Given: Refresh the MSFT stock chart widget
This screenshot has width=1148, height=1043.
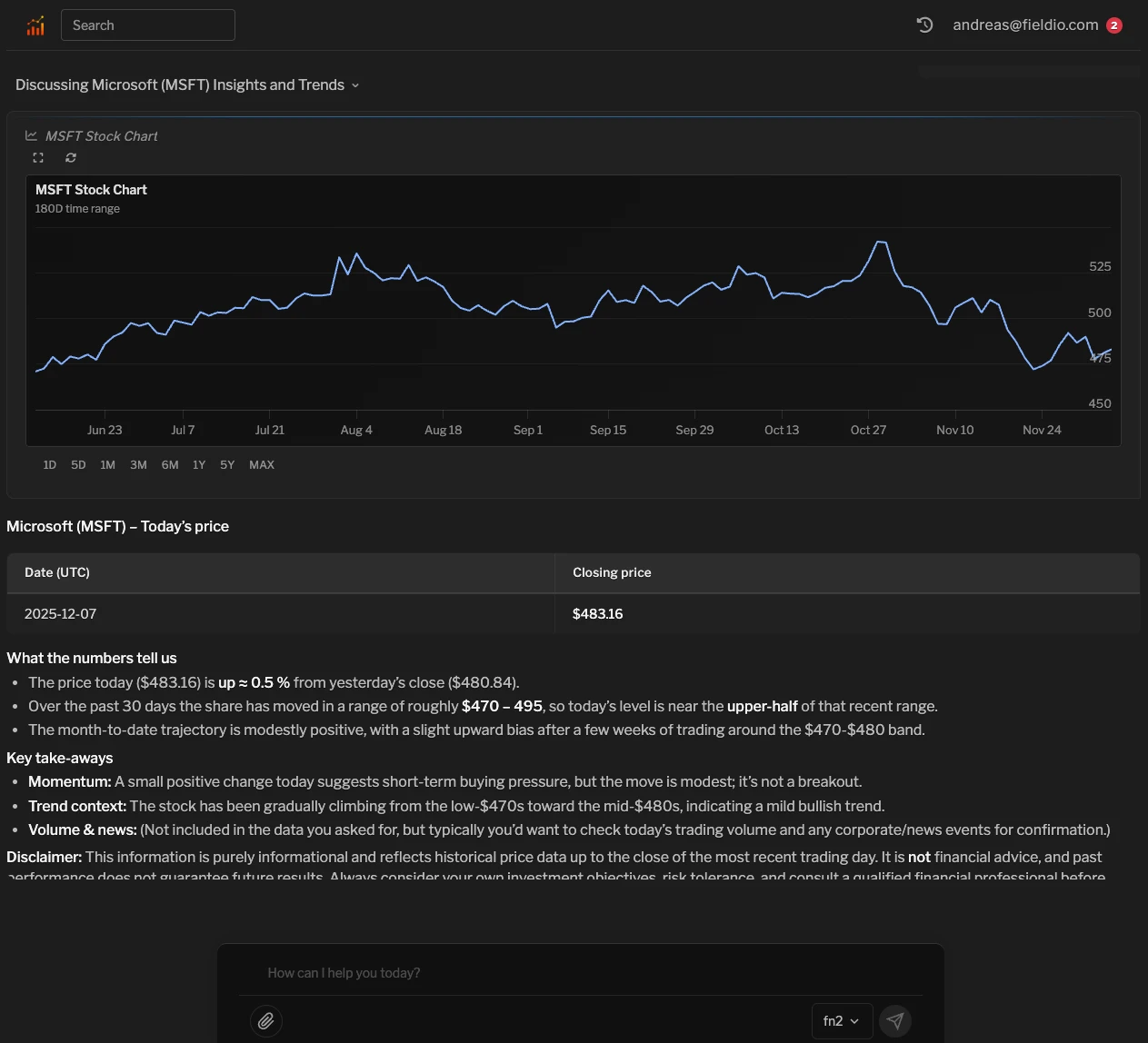Looking at the screenshot, I should (70, 157).
